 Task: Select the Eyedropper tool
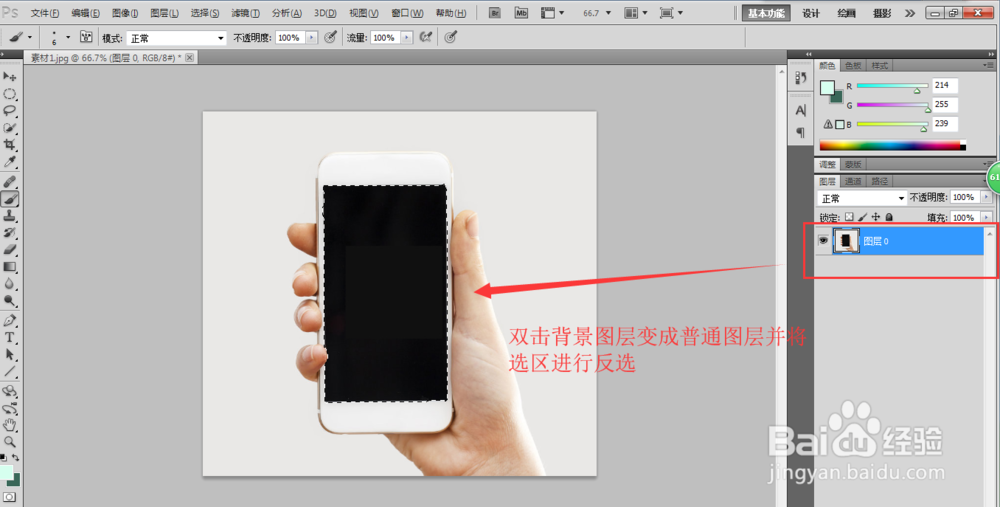[x=10, y=161]
